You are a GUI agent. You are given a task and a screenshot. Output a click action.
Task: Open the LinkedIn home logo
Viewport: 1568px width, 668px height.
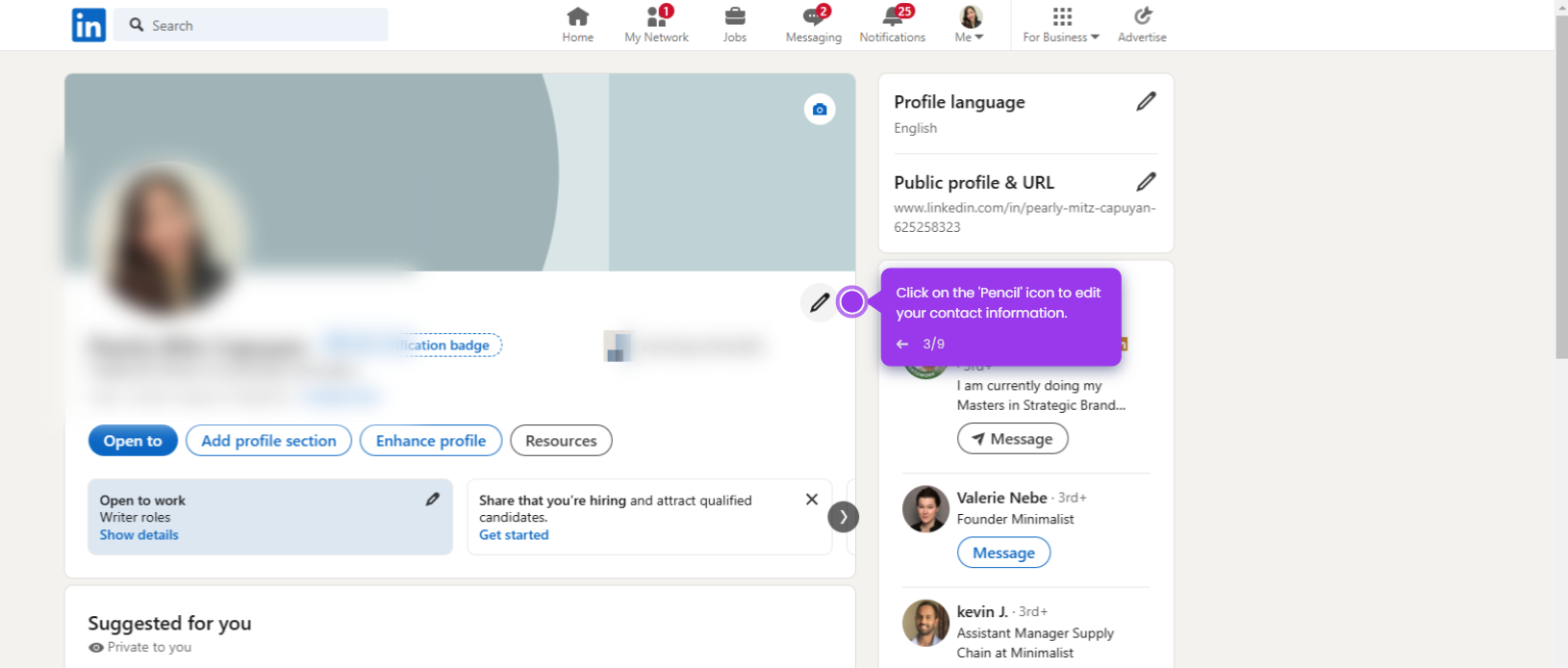pyautogui.click(x=89, y=25)
